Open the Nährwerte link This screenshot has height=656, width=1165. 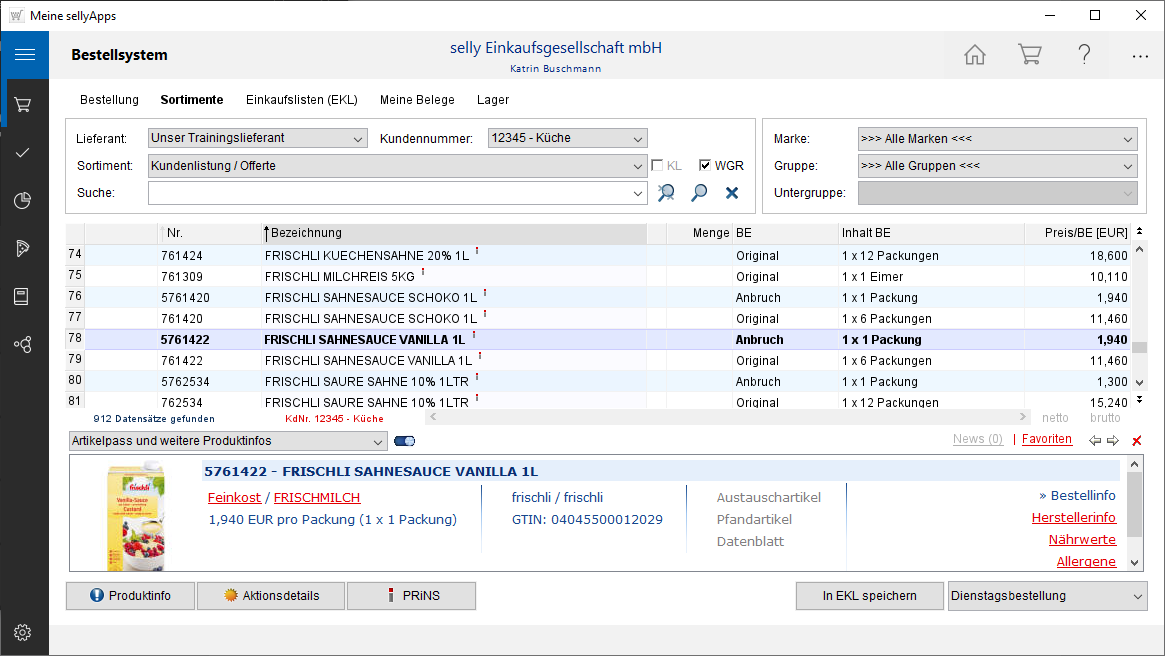[1082, 540]
